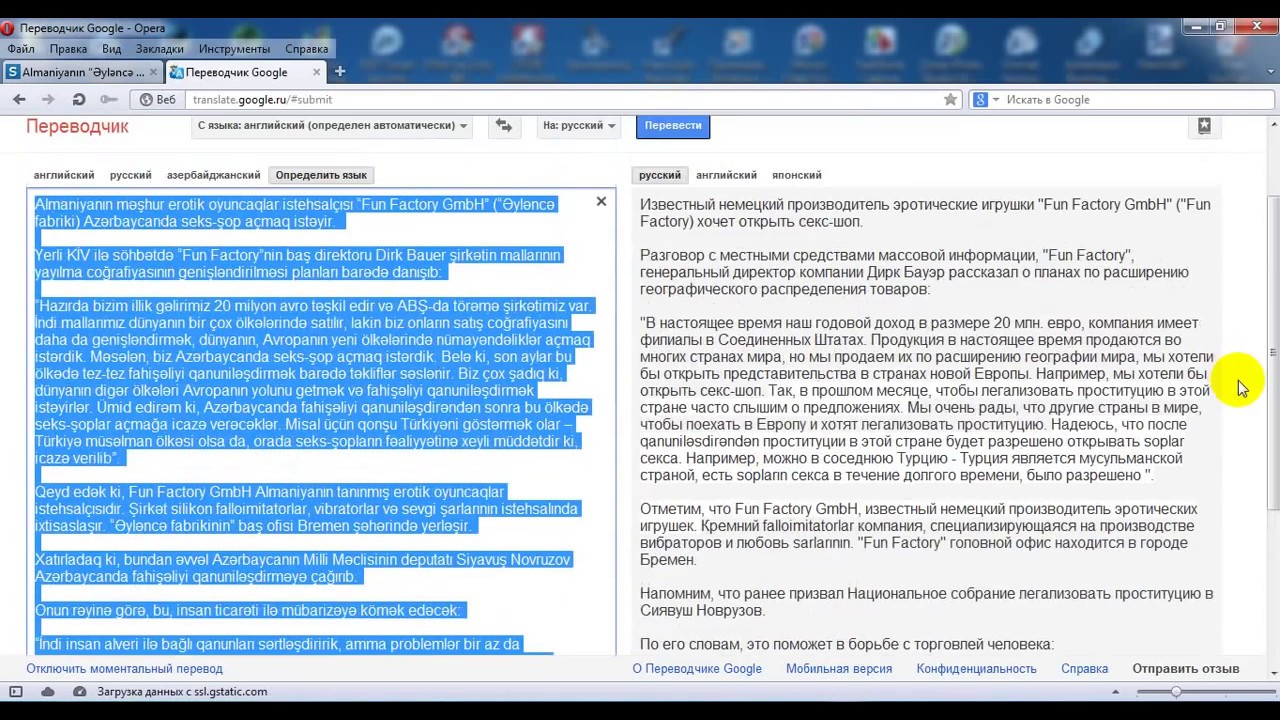This screenshot has width=1280, height=720.
Task: Choose русский as source language
Action: point(130,175)
